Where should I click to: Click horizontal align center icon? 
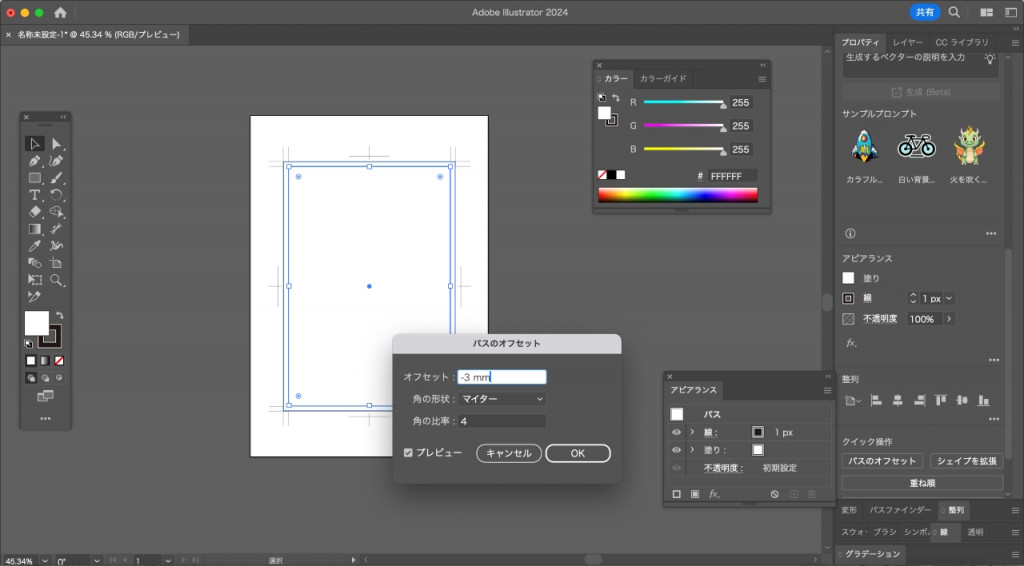tap(898, 400)
